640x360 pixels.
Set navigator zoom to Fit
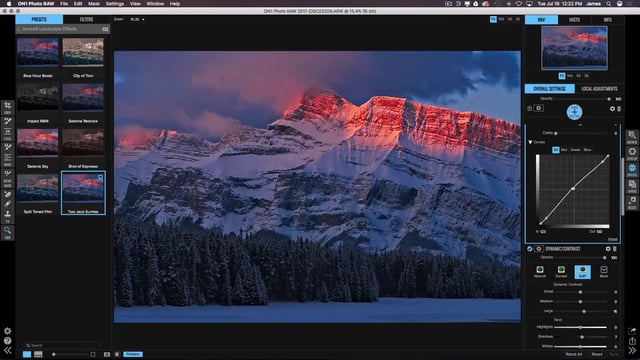coord(562,76)
